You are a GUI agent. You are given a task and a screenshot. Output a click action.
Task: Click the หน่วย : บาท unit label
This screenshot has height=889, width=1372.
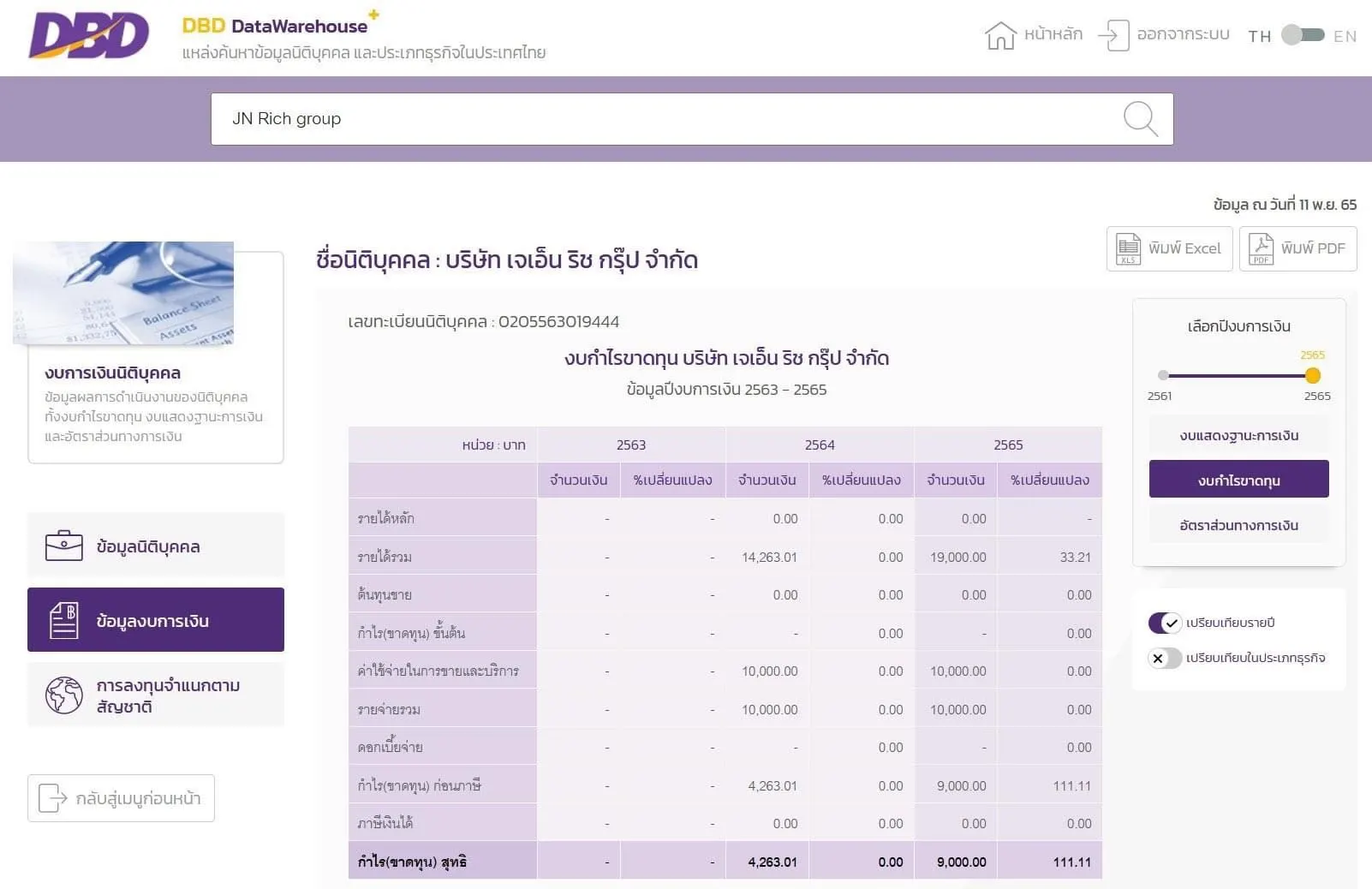pyautogui.click(x=493, y=445)
